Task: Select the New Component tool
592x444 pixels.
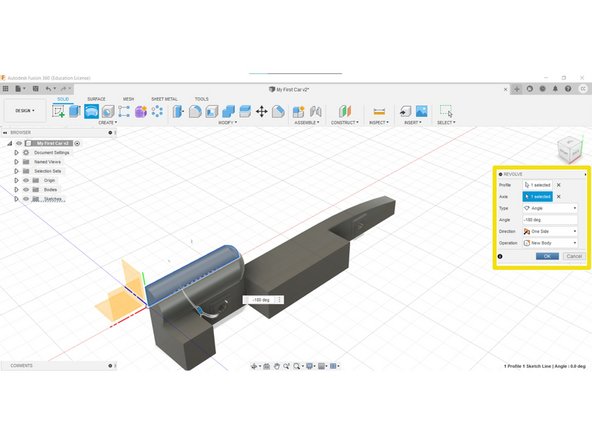Action: pos(298,111)
